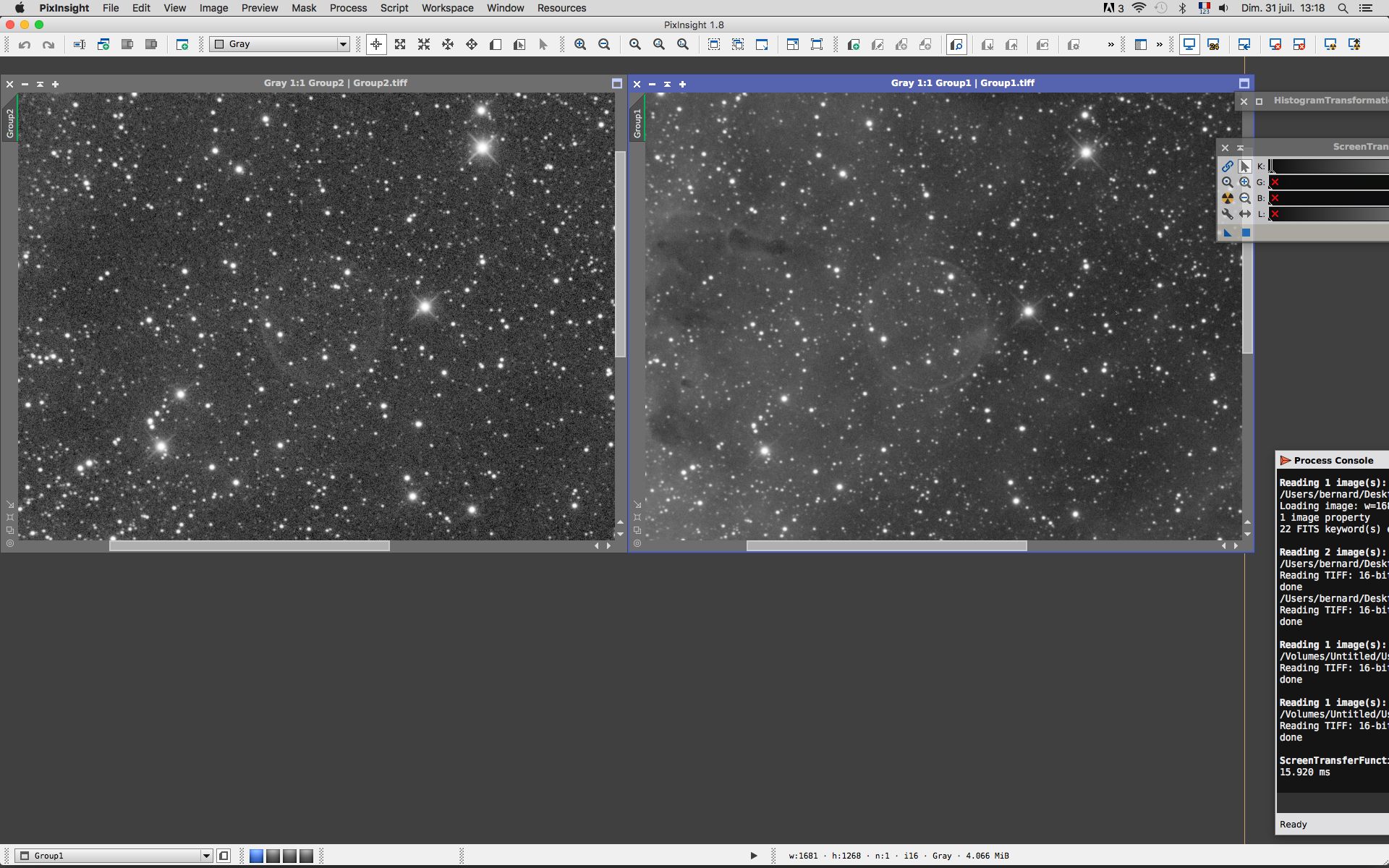Toggle the blue square track view button

(x=1246, y=233)
